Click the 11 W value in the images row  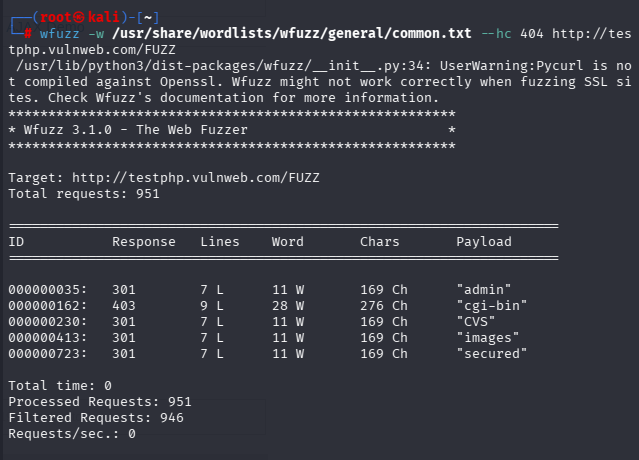coord(288,338)
